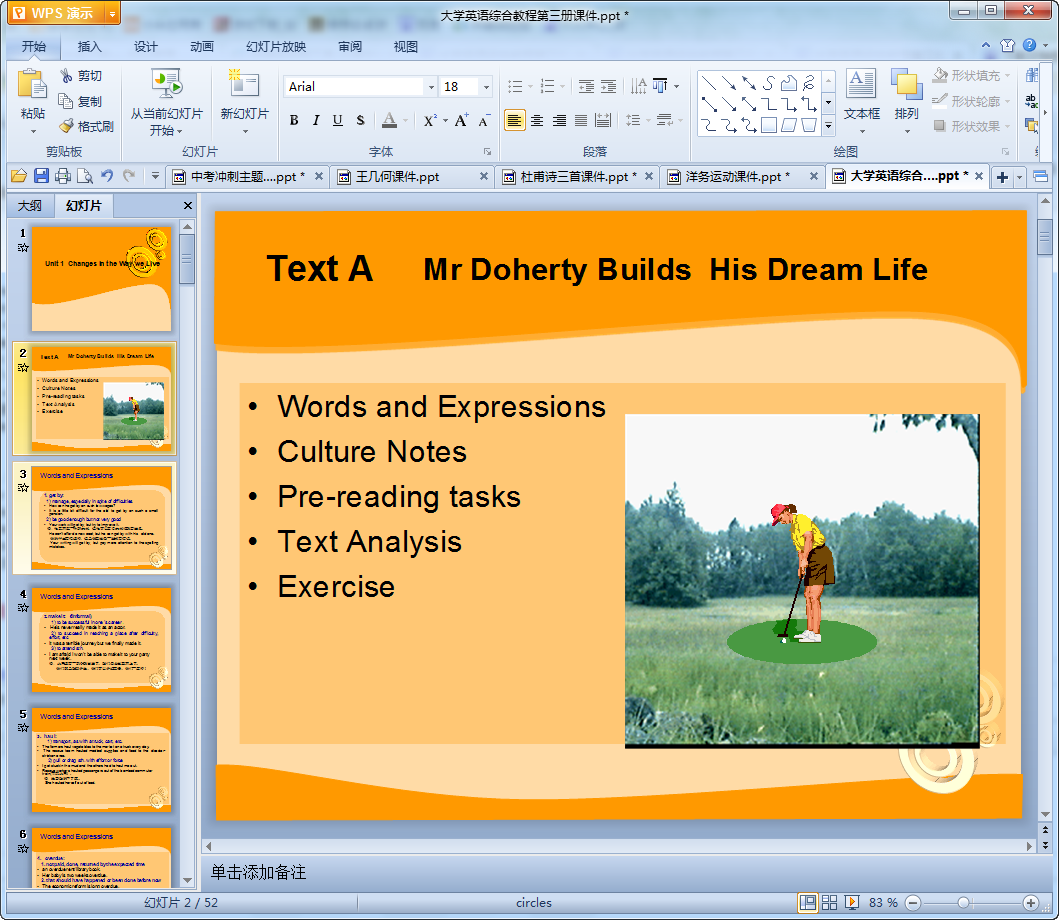
Task: Click the Cut scissors icon
Action: click(66, 76)
